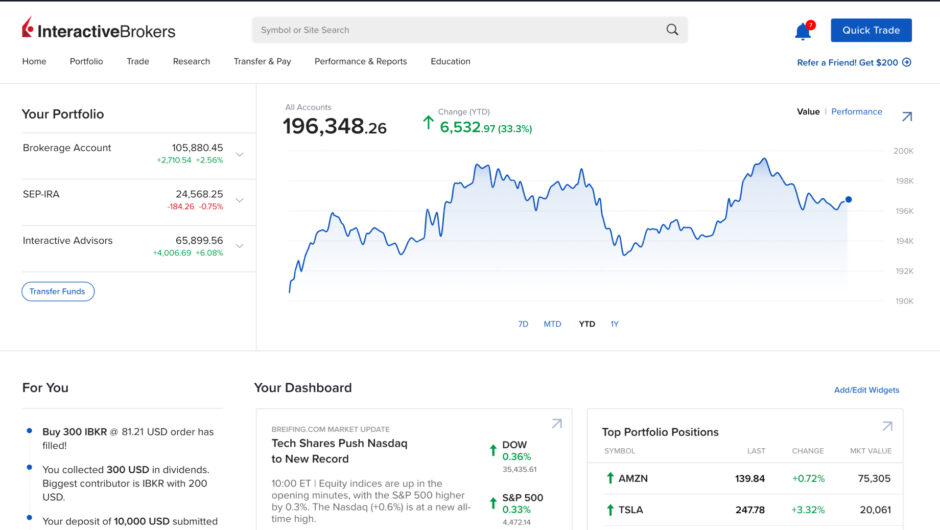Screen dimensions: 940x530
Task: Click the total value 196,348.26
Action: [335, 126]
